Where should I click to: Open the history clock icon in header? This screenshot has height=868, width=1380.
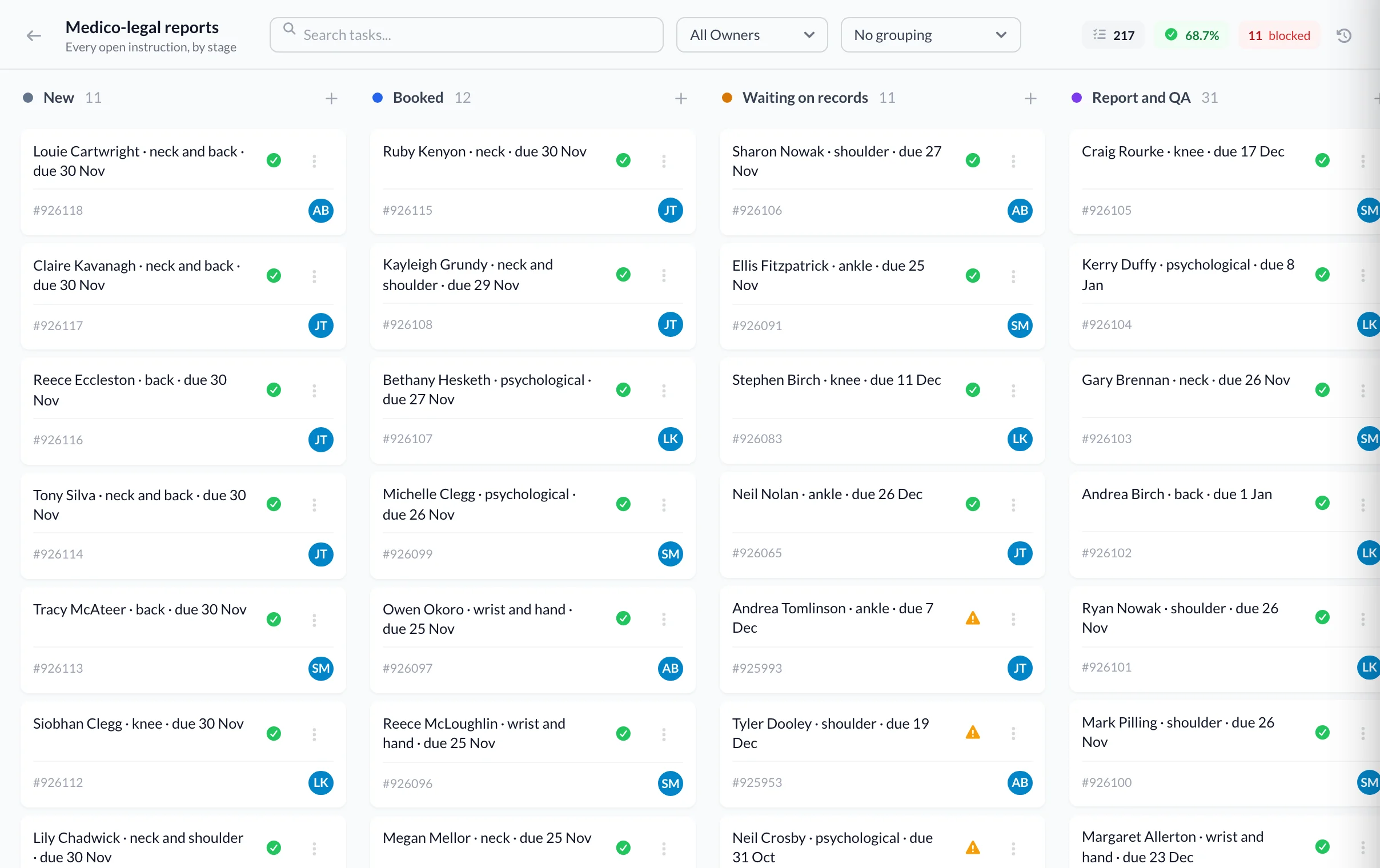1344,35
